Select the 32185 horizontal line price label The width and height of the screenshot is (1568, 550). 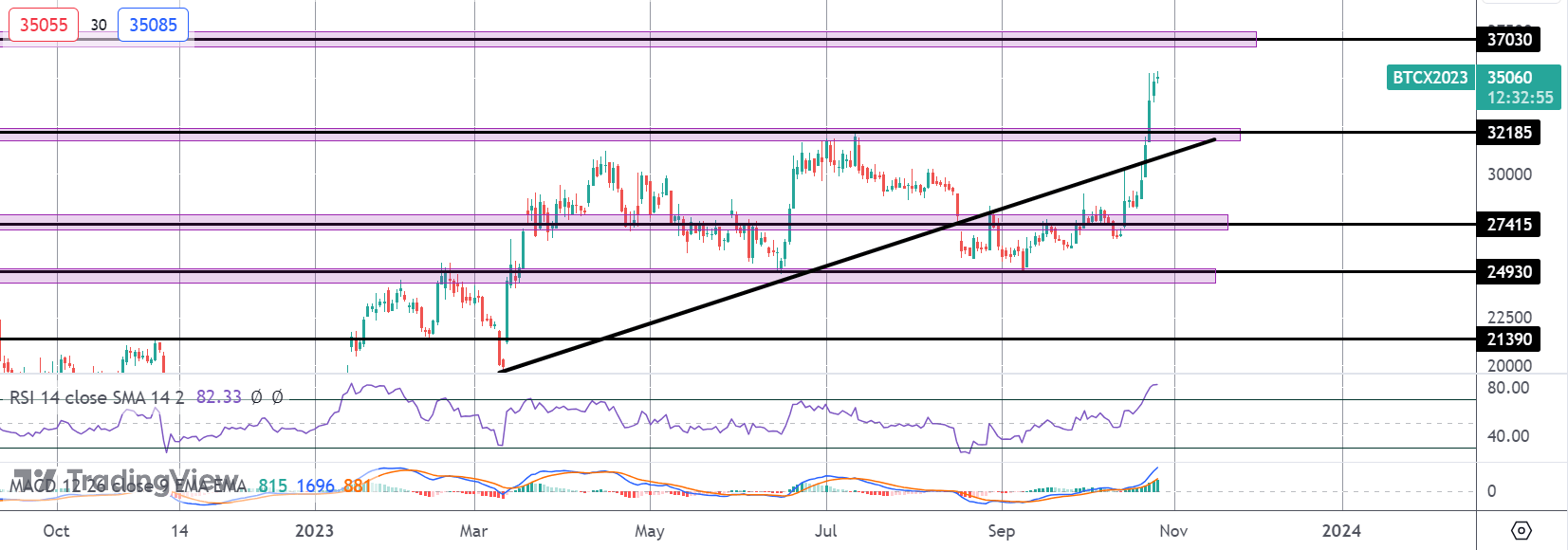tap(1508, 132)
